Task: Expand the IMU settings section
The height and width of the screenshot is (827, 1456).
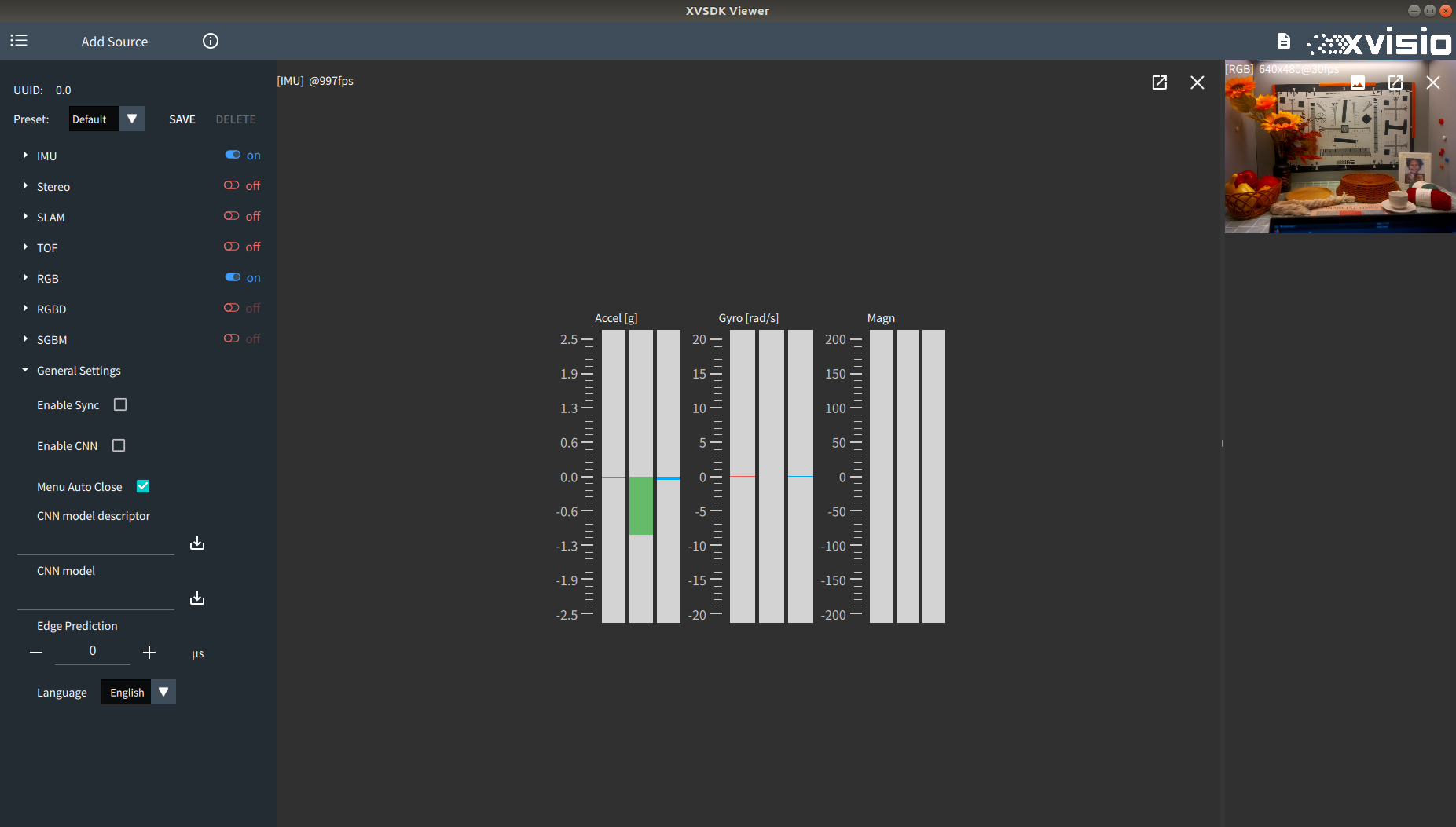Action: click(25, 156)
